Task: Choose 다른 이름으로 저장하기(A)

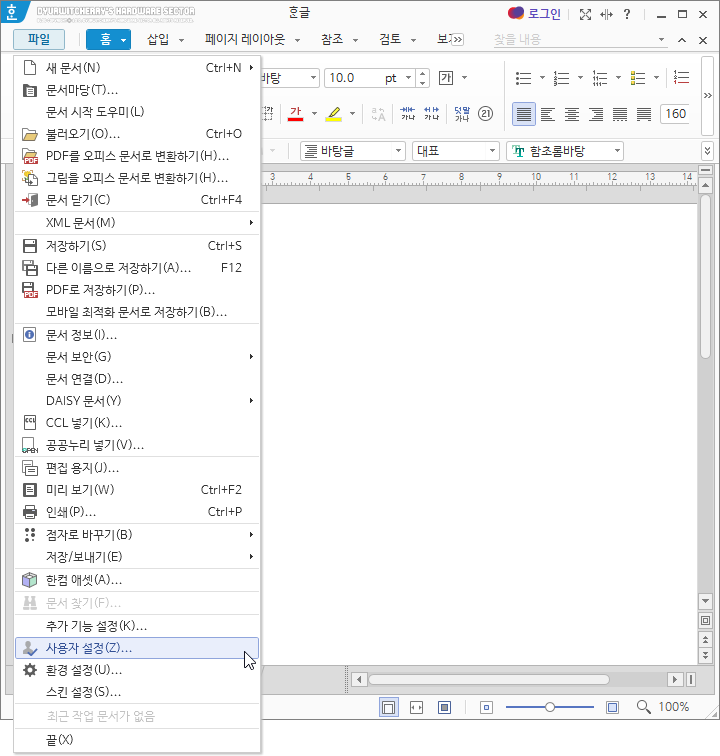Action: [137, 268]
